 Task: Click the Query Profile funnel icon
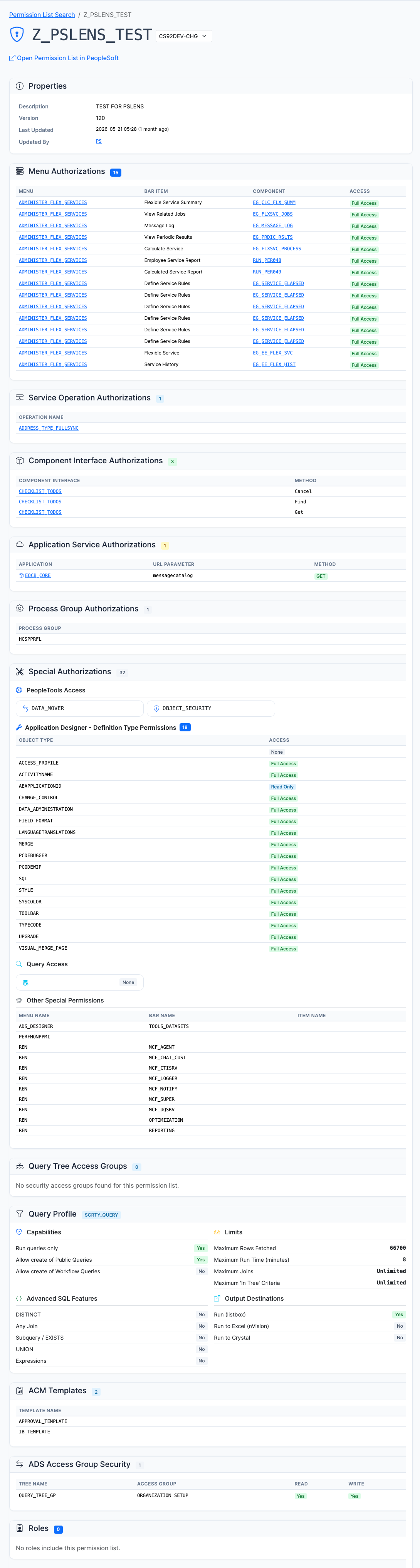[x=19, y=1214]
